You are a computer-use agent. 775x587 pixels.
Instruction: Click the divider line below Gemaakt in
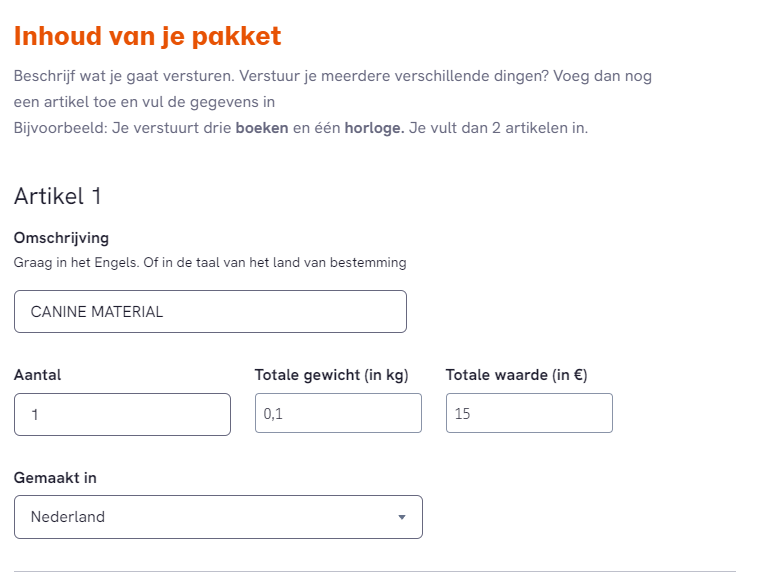375,572
